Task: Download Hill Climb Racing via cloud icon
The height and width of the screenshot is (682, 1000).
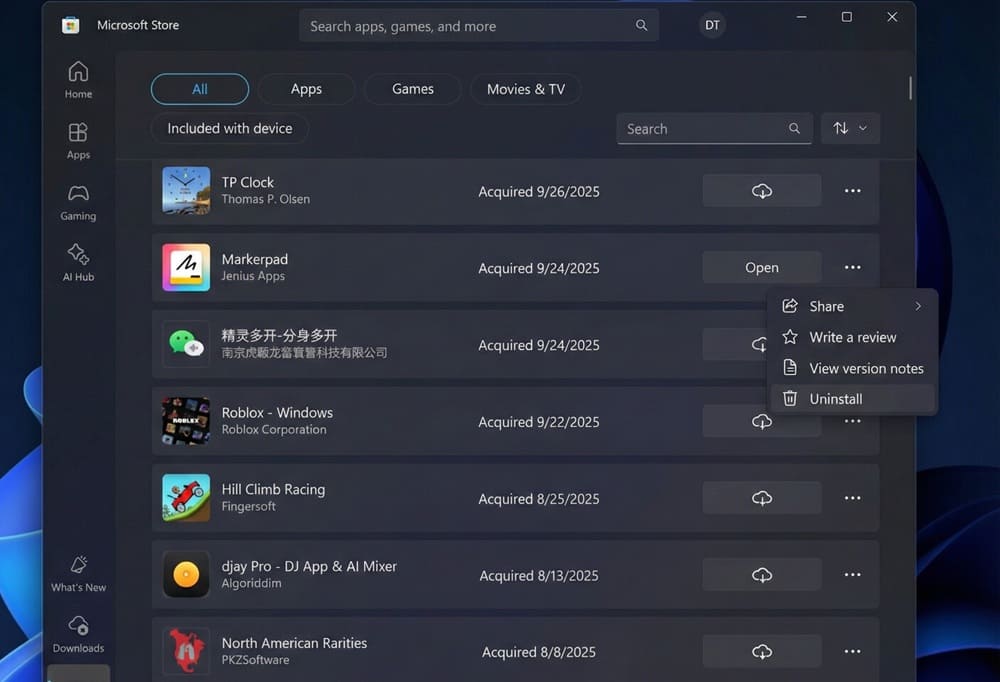Action: point(761,498)
